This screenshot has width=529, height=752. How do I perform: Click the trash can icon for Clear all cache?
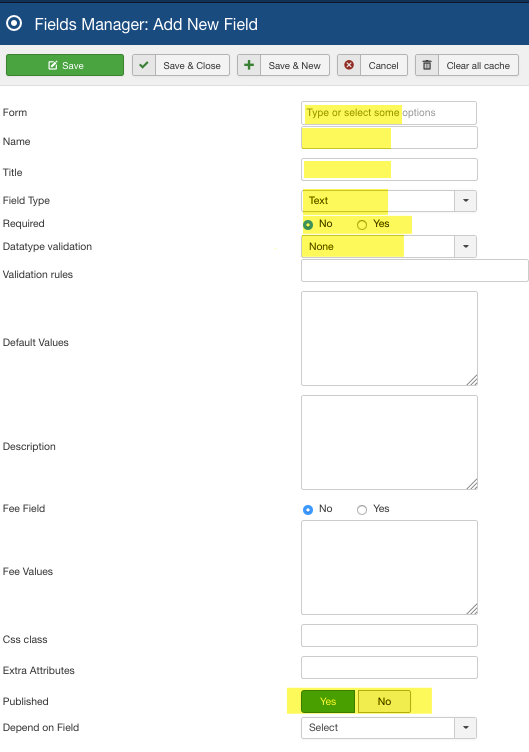427,65
